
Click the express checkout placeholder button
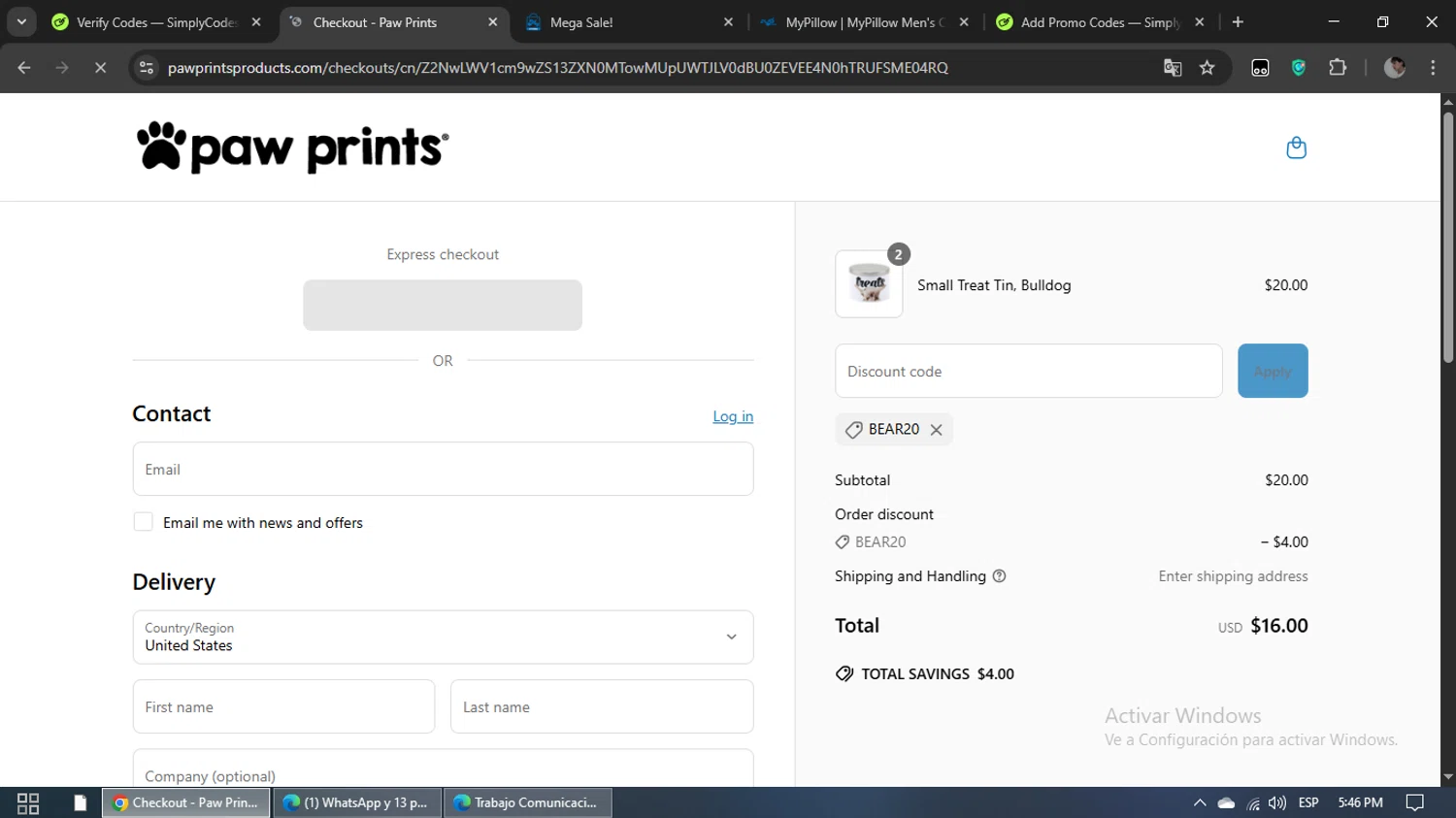(x=443, y=305)
